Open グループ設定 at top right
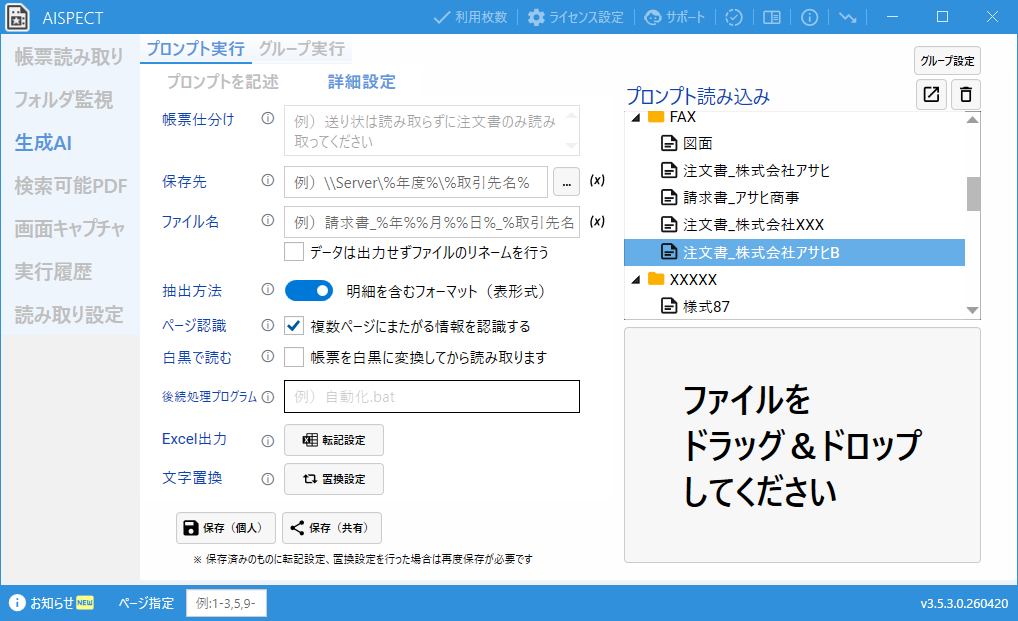 948,60
